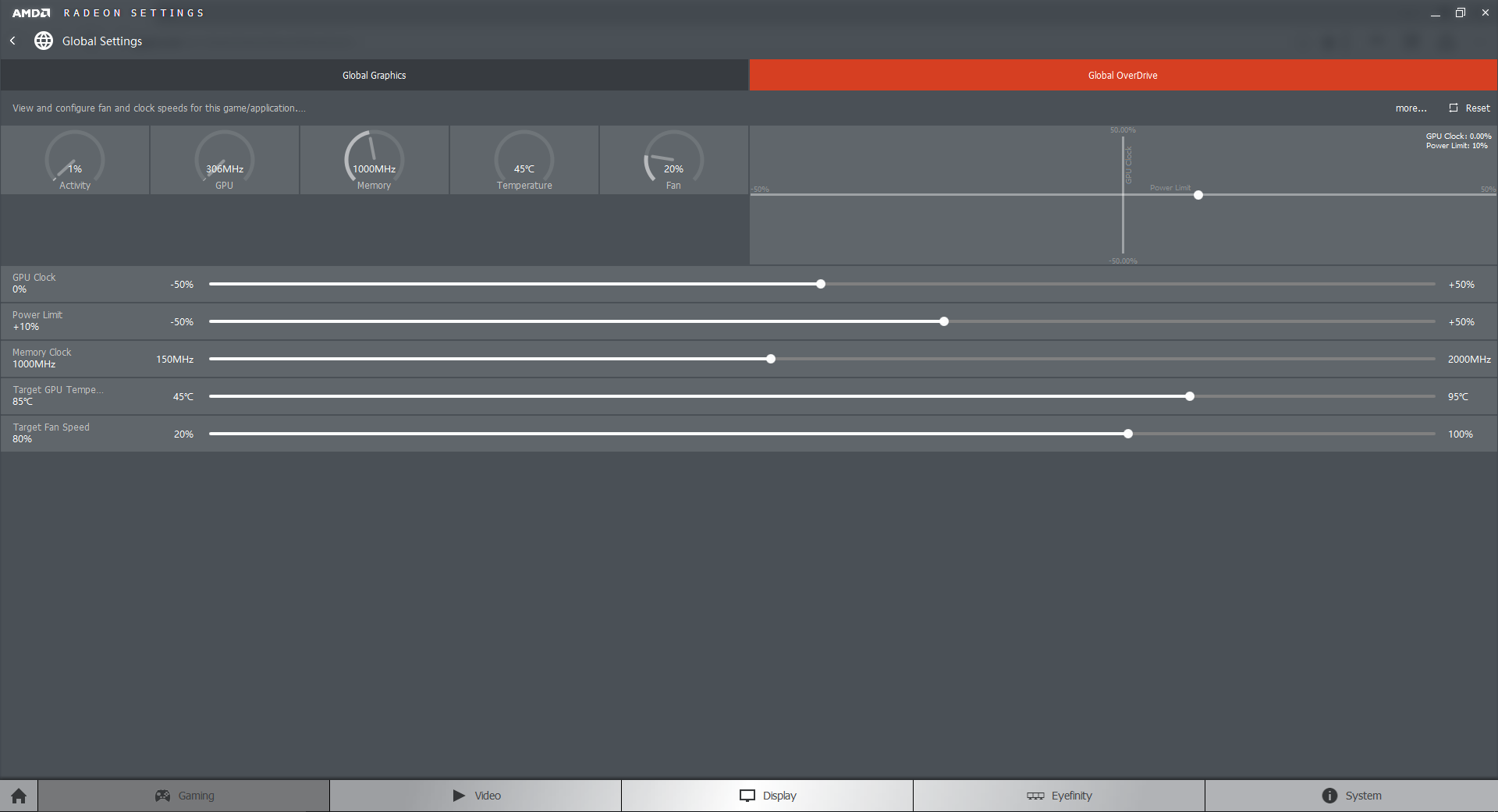Click the GPU Clock vertical axis in graph
Screen dimensions: 1498x812
(1123, 195)
